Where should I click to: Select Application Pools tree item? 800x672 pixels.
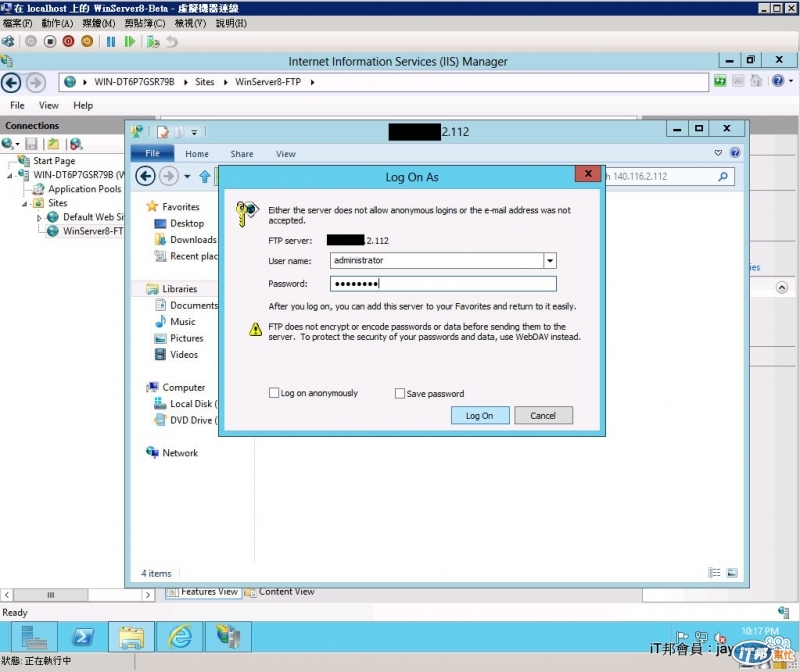click(85, 189)
